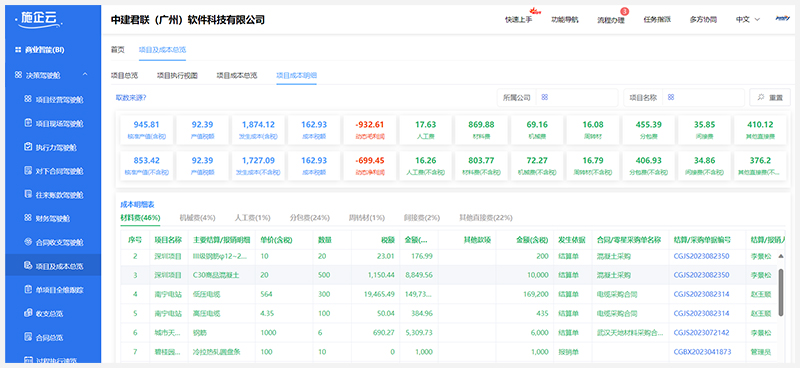The height and width of the screenshot is (368, 800).
Task: Open 合同总览 icon in the sidebar
Action: pos(28,337)
